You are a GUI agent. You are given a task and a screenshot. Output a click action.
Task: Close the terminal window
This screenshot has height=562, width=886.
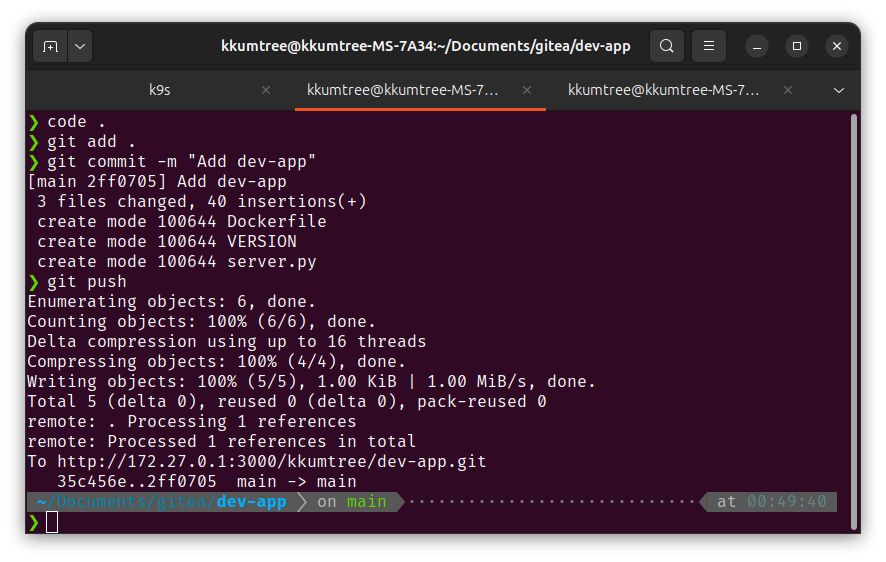click(837, 46)
